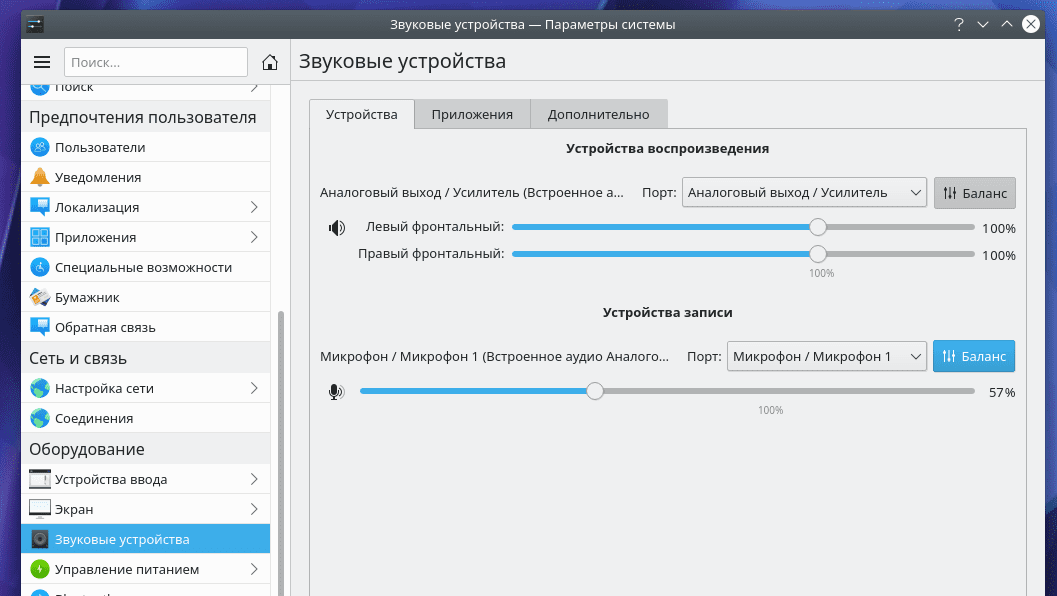Mute the microphone via its icon
Viewport: 1057px width, 596px height.
click(x=337, y=392)
